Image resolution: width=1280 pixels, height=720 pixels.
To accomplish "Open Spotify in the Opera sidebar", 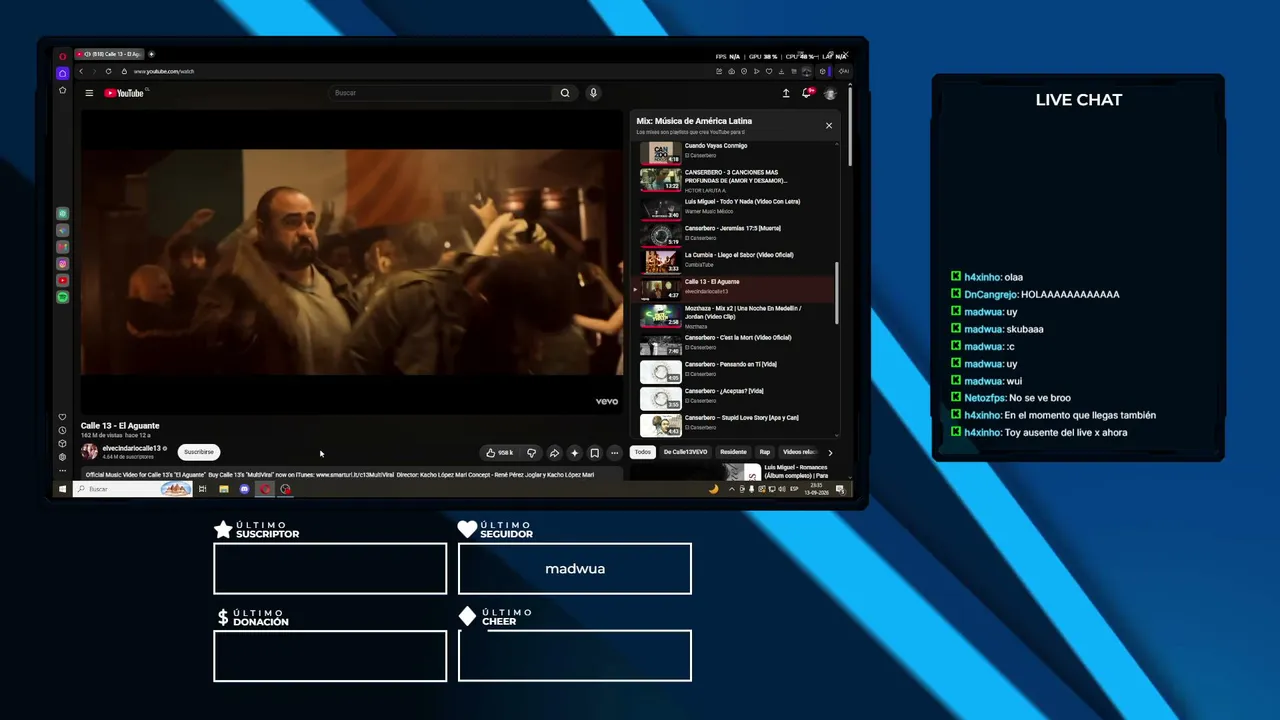I will pos(62,298).
